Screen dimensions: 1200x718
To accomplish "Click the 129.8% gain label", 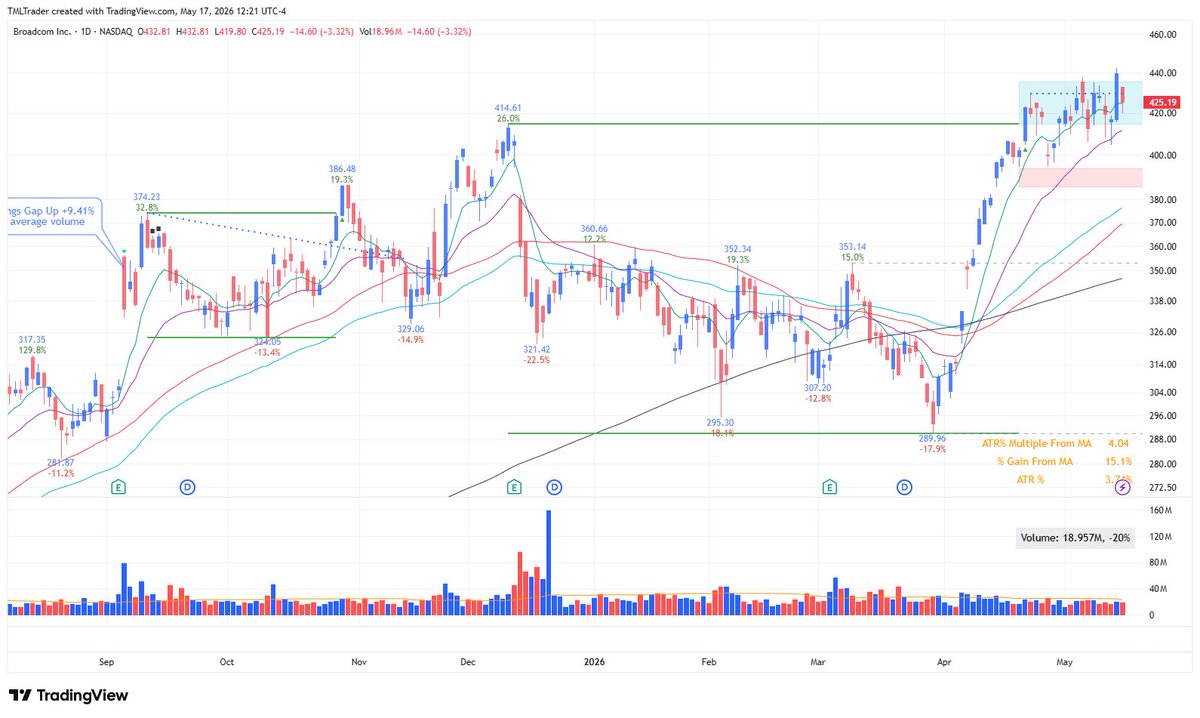I will 32,351.
